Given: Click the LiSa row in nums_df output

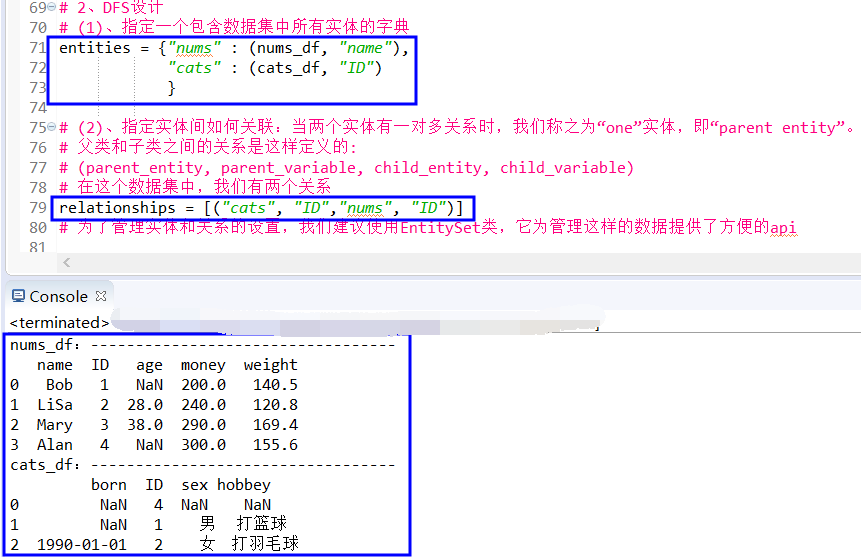Looking at the screenshot, I should pos(154,405).
